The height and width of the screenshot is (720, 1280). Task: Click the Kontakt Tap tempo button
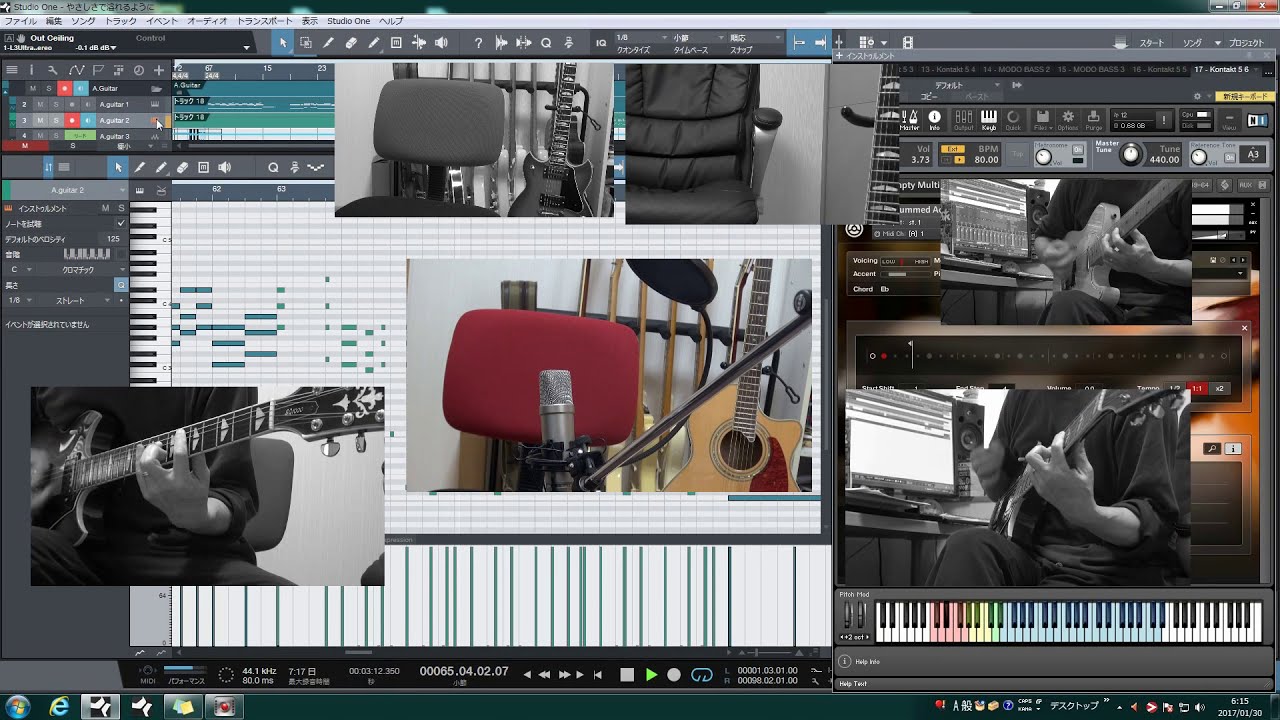[1017, 154]
